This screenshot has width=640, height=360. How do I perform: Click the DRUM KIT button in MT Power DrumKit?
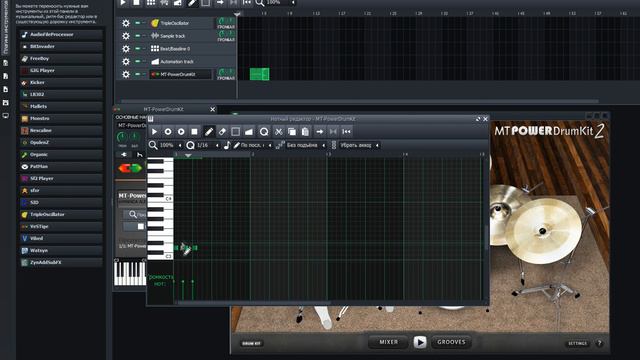(x=251, y=344)
